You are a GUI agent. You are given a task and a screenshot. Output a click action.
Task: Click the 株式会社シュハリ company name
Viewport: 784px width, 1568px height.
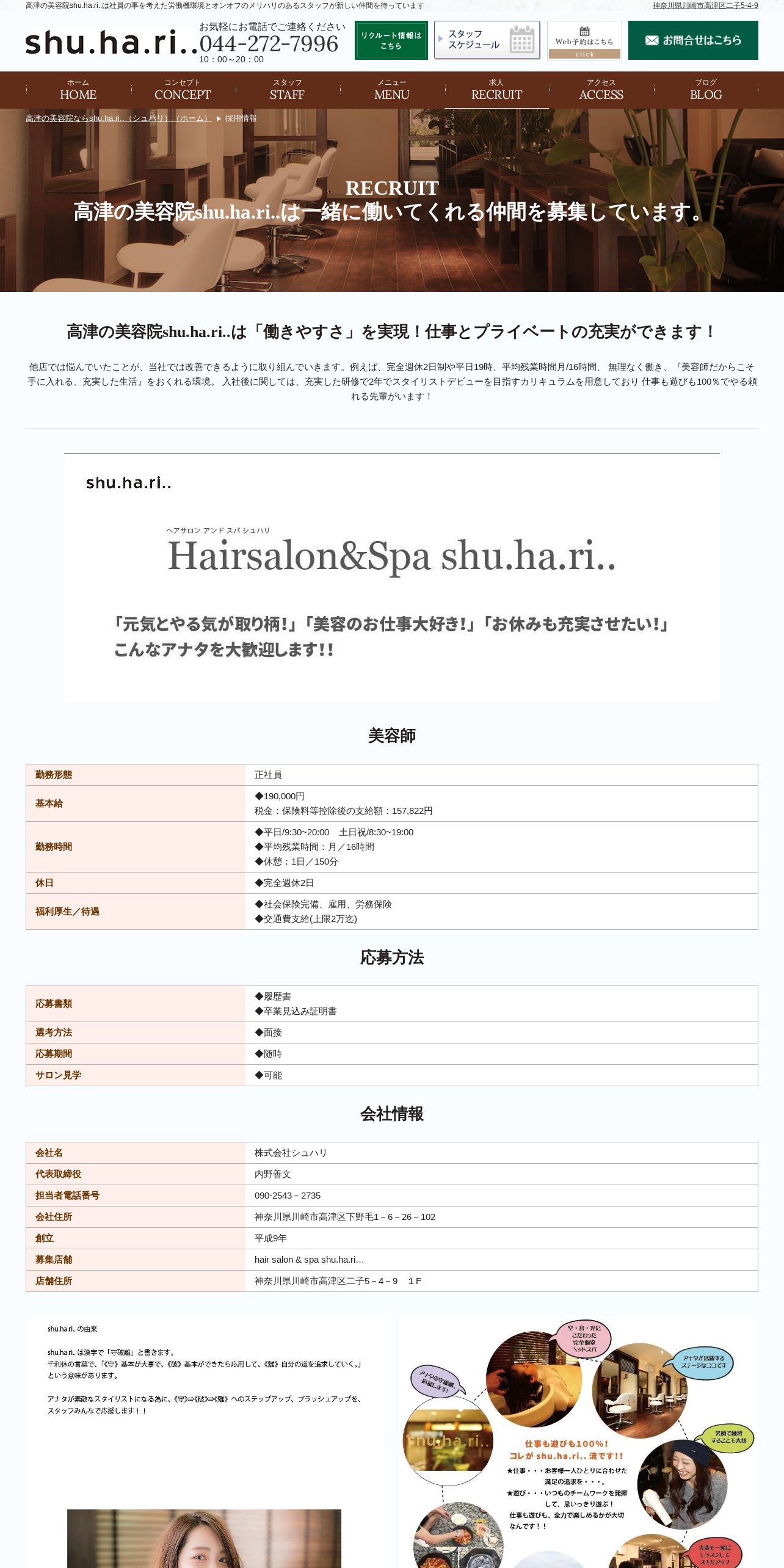point(291,1153)
